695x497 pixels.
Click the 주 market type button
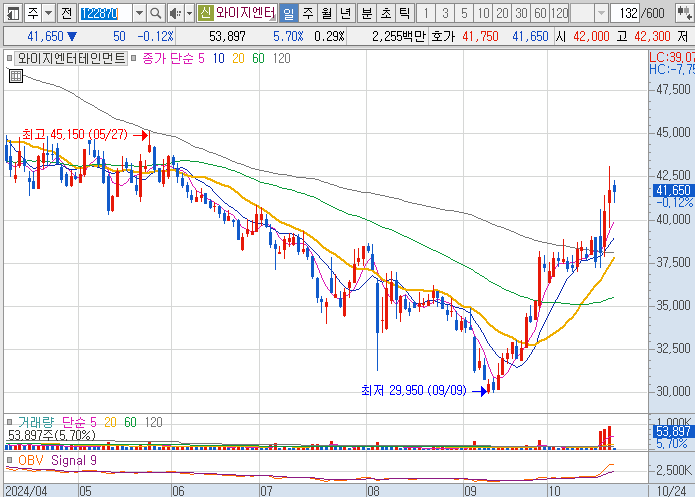[33, 13]
